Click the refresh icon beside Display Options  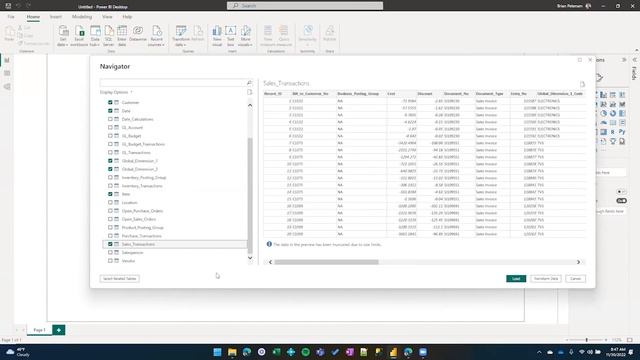(249, 92)
